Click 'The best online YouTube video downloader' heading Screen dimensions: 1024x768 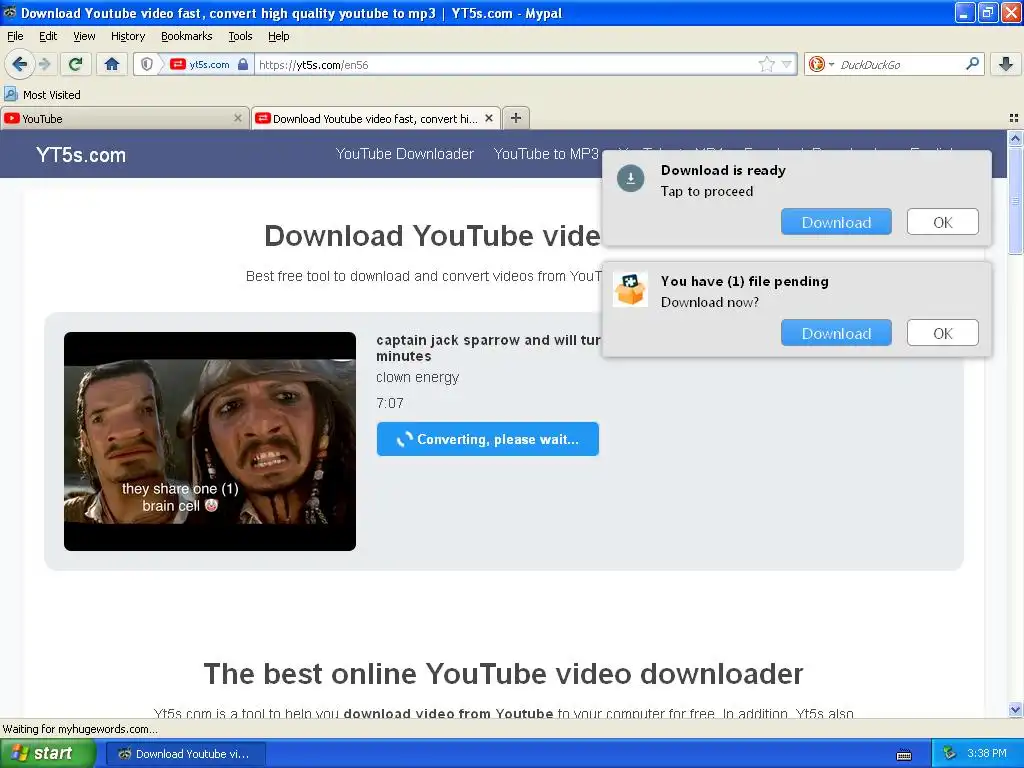click(x=503, y=673)
